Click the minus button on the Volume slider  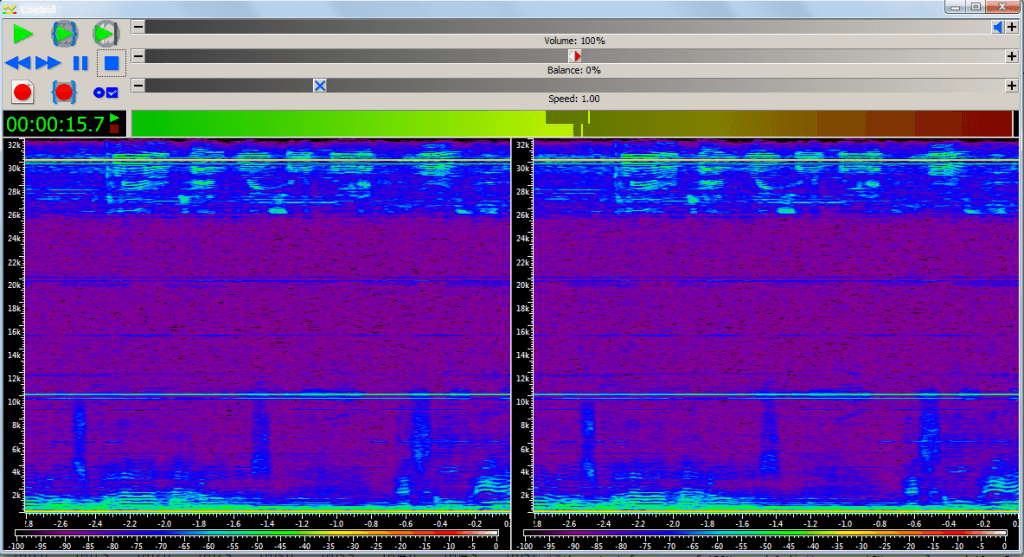pyautogui.click(x=138, y=27)
